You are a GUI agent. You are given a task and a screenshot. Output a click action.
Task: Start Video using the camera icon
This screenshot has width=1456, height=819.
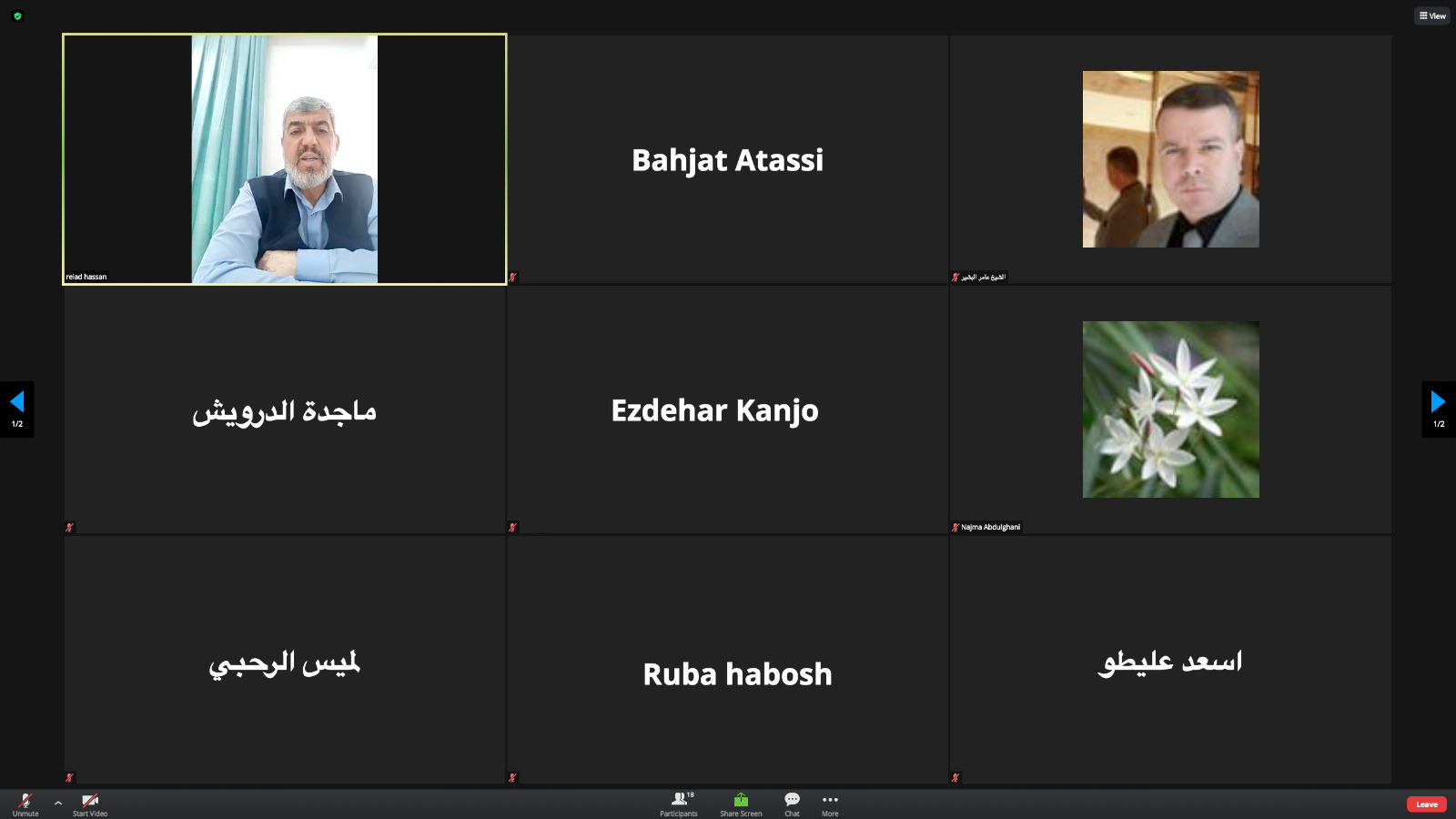90,804
